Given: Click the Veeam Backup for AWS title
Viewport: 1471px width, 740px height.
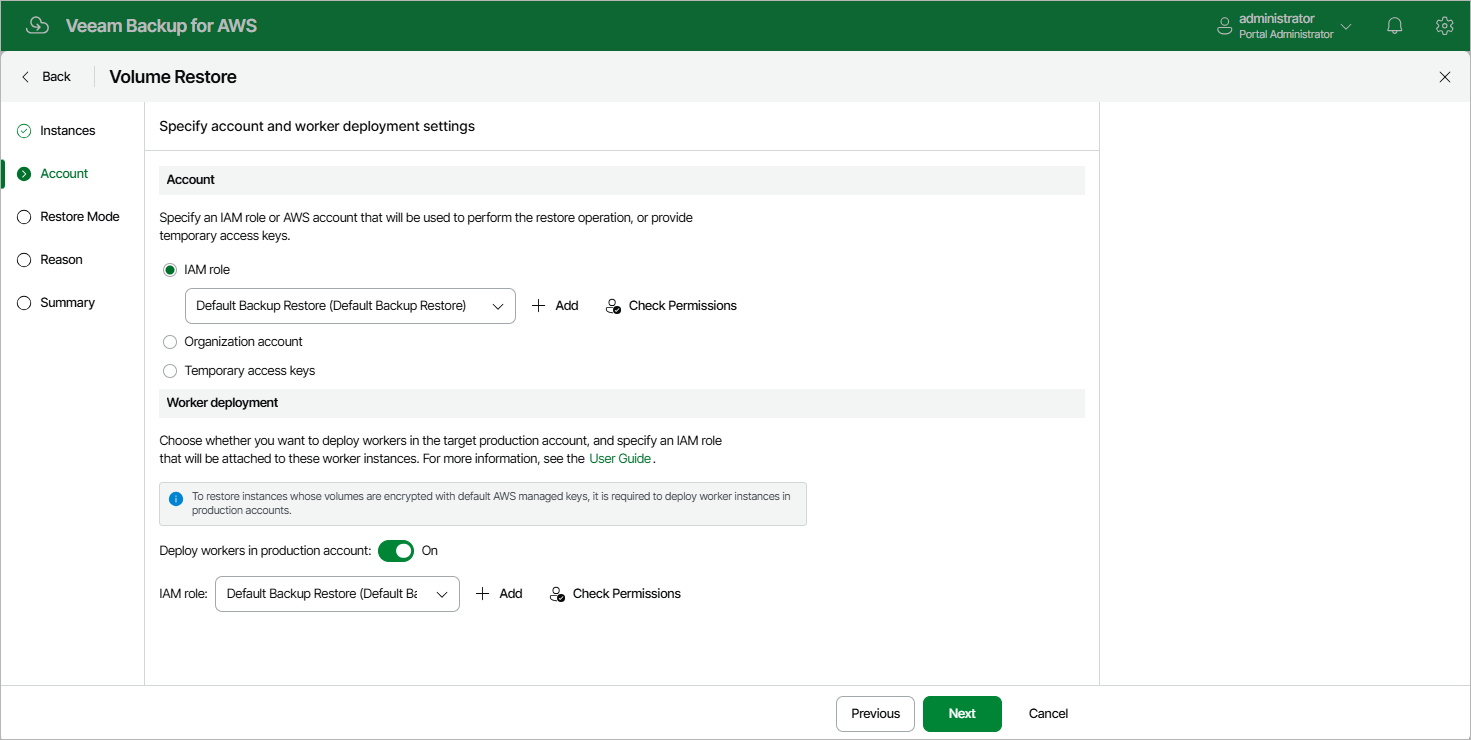Looking at the screenshot, I should 161,26.
